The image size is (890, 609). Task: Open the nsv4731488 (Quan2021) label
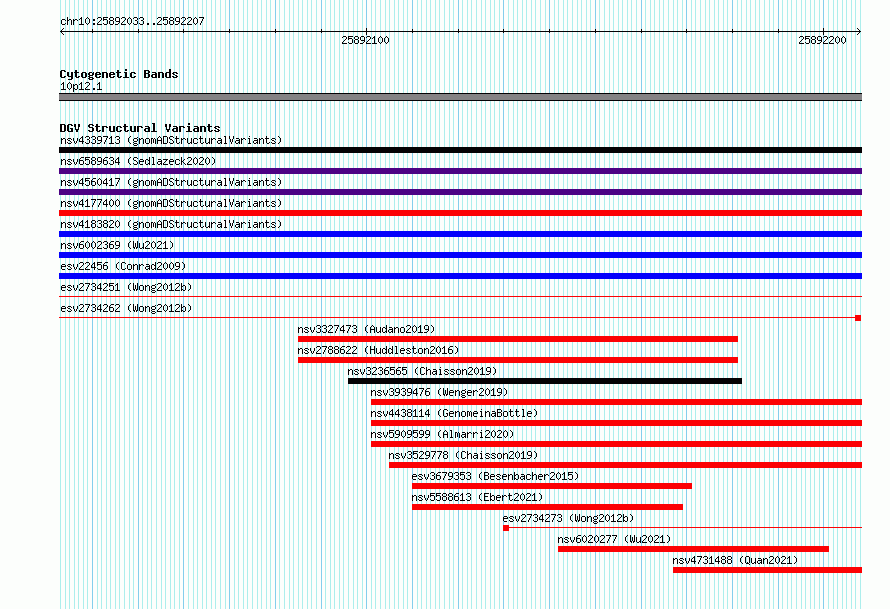pos(735,560)
